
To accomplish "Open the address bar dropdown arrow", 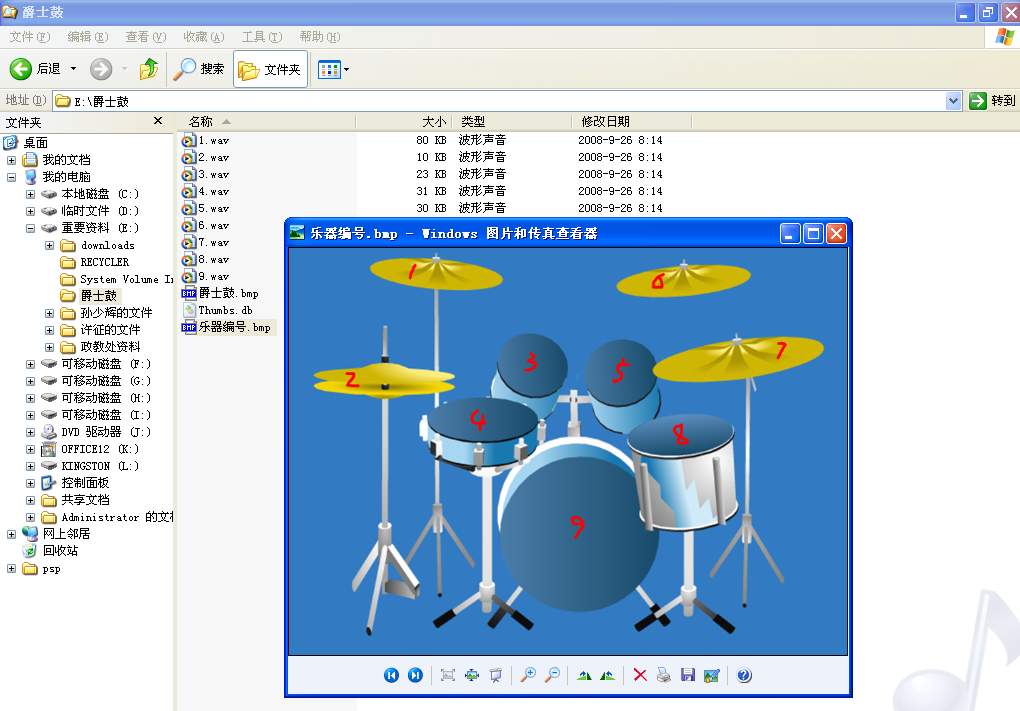I will pyautogui.click(x=953, y=101).
